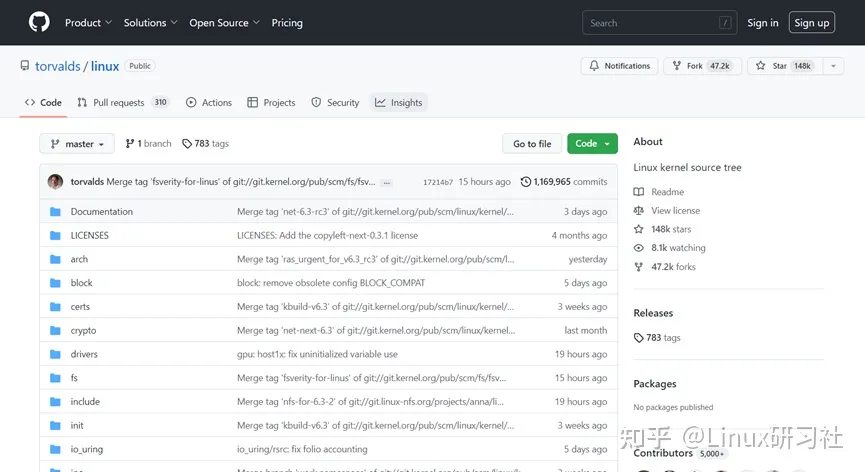The width and height of the screenshot is (865, 472).
Task: Open the Documentation folder name
Action: [x=102, y=212]
